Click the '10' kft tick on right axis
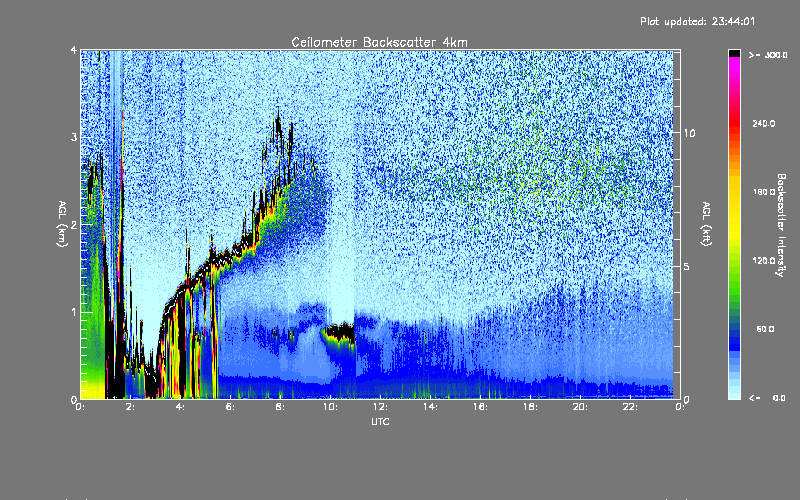Screen dimensions: 800x500 [689, 133]
